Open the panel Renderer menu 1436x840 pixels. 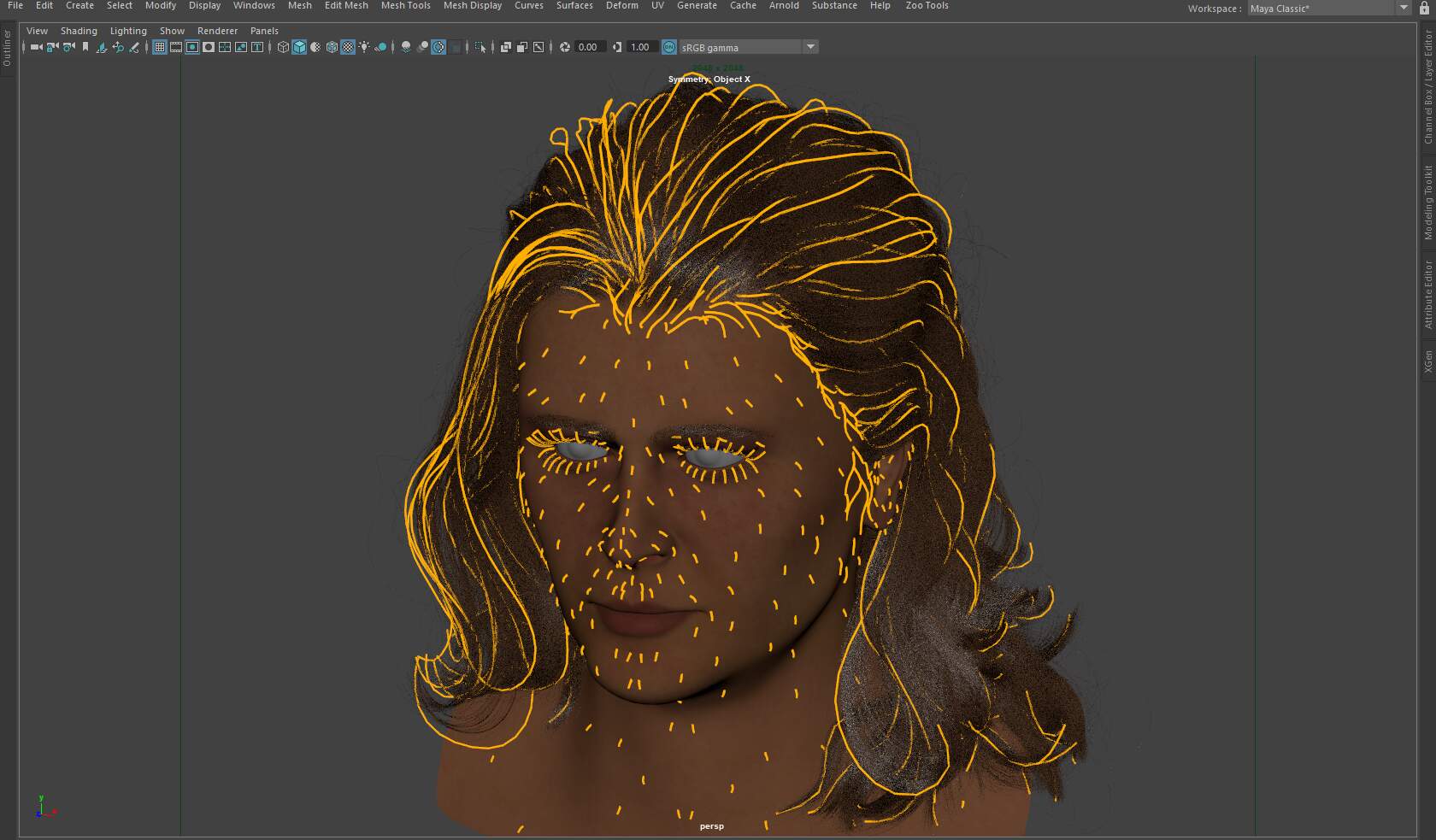pyautogui.click(x=217, y=31)
